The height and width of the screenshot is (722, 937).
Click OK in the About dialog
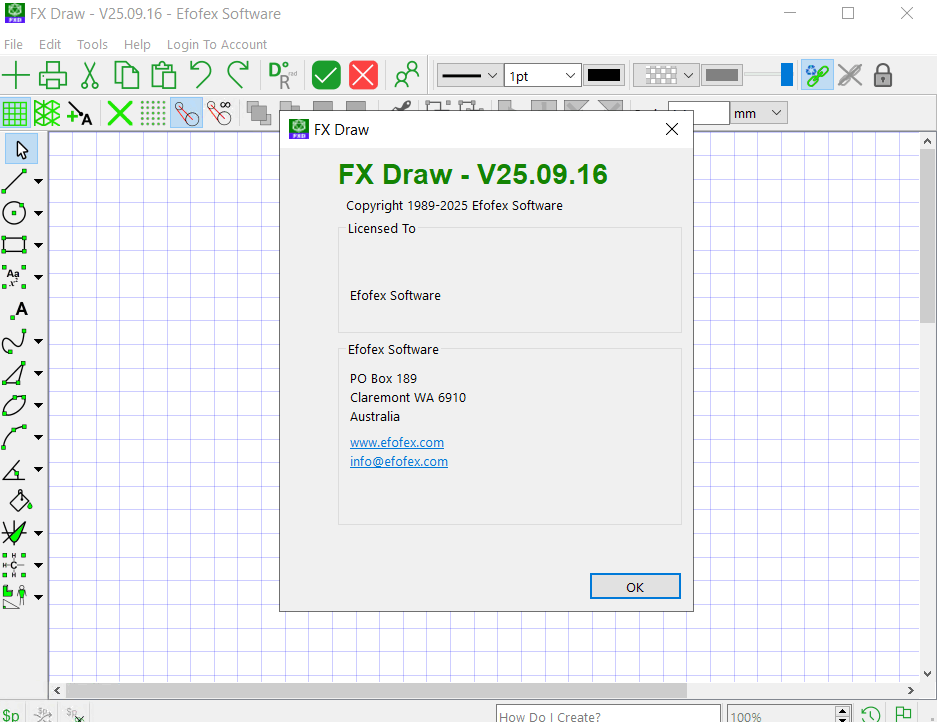pyautogui.click(x=635, y=586)
